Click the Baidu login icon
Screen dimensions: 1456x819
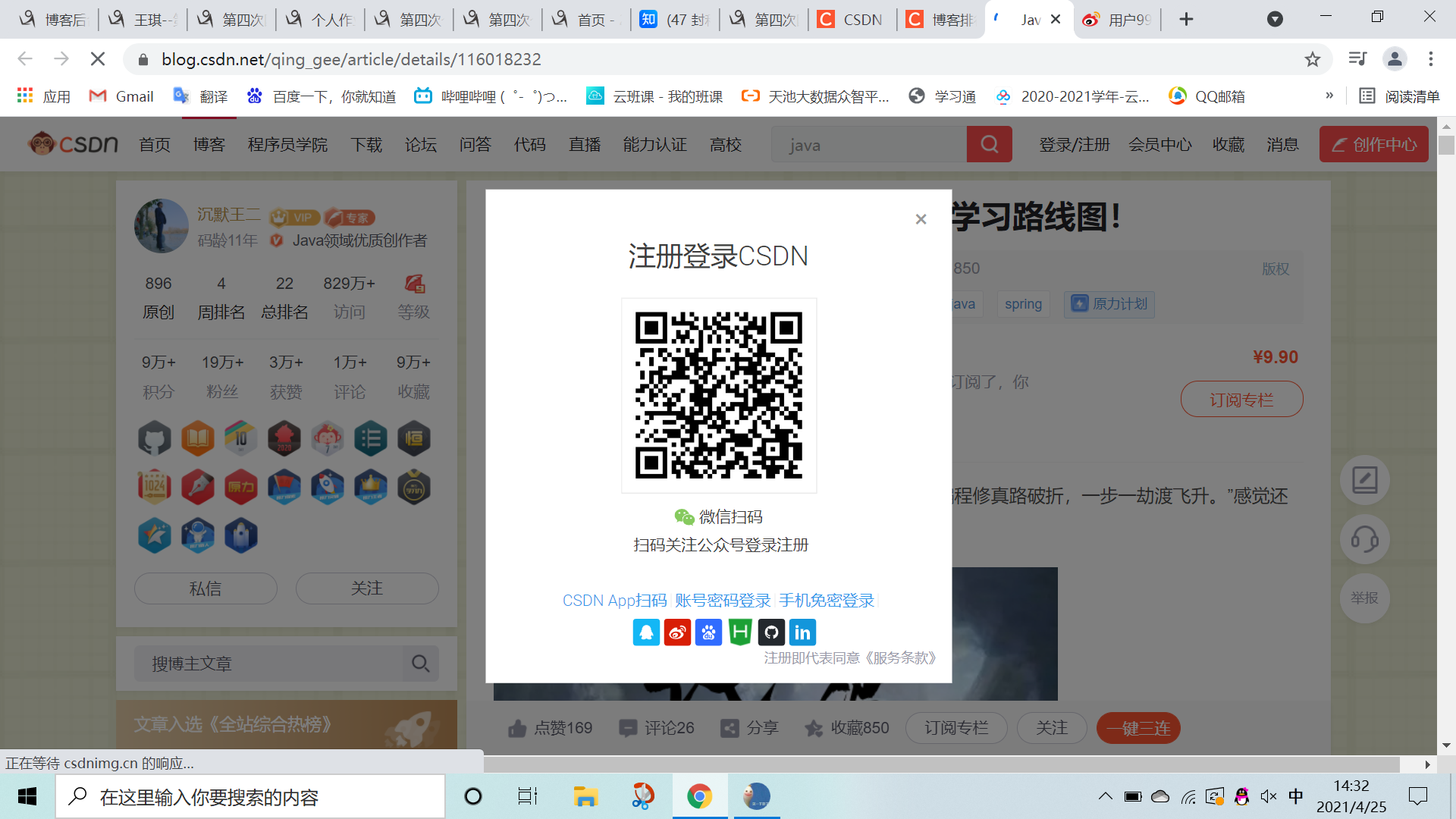click(708, 632)
